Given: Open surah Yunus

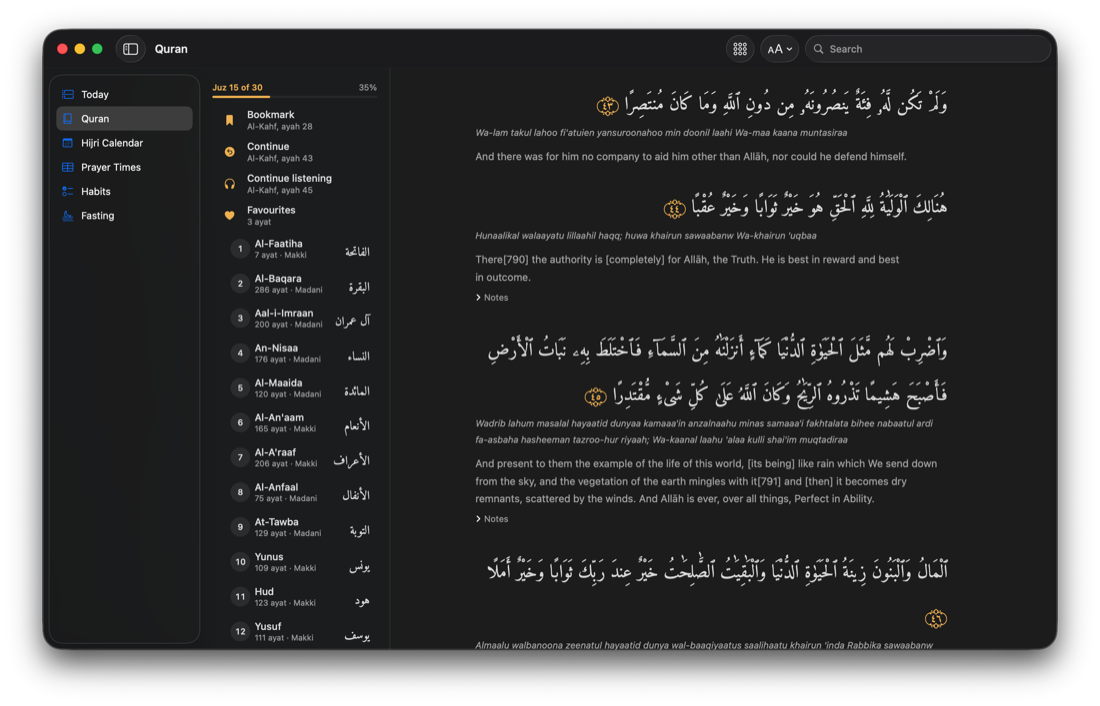Looking at the screenshot, I should (x=300, y=561).
